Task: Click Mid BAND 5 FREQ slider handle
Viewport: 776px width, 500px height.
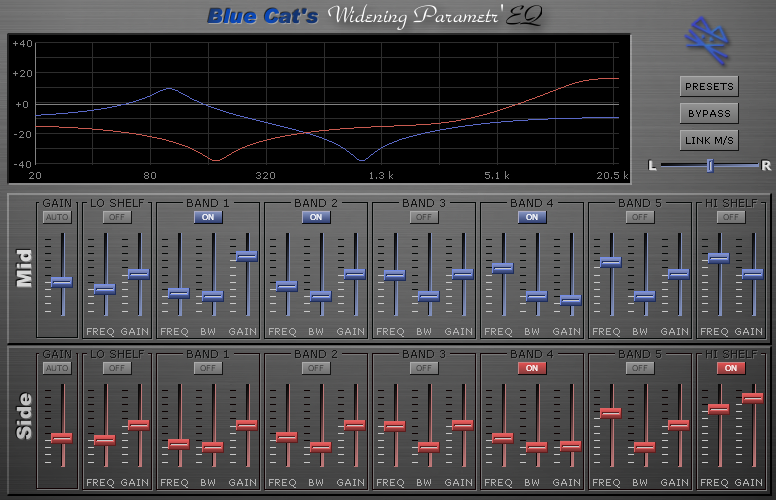Action: (611, 262)
